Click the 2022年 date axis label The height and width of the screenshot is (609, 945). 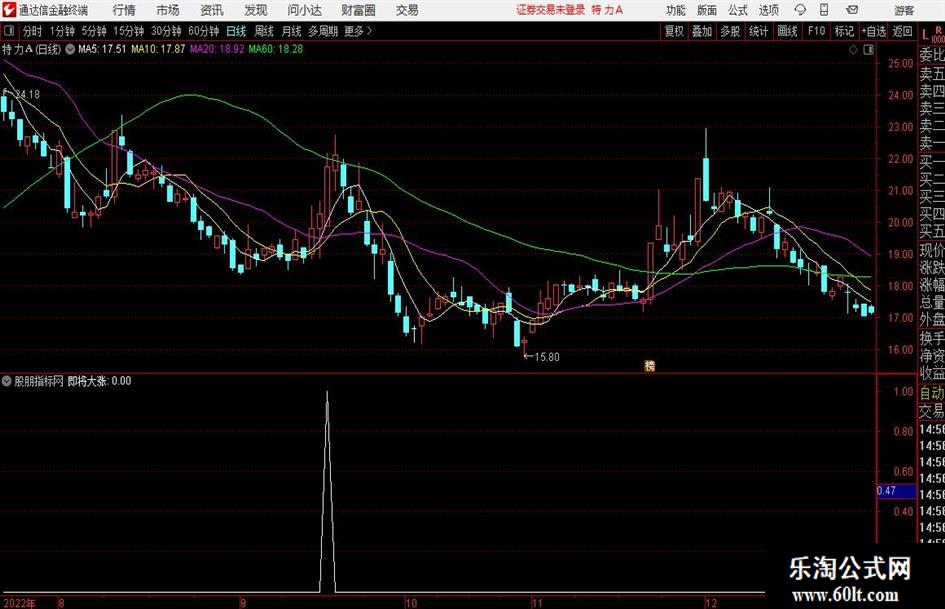[x=19, y=603]
